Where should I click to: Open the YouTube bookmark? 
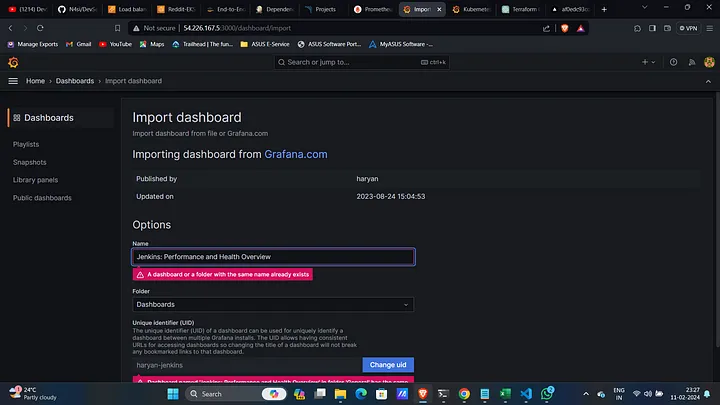pyautogui.click(x=116, y=44)
